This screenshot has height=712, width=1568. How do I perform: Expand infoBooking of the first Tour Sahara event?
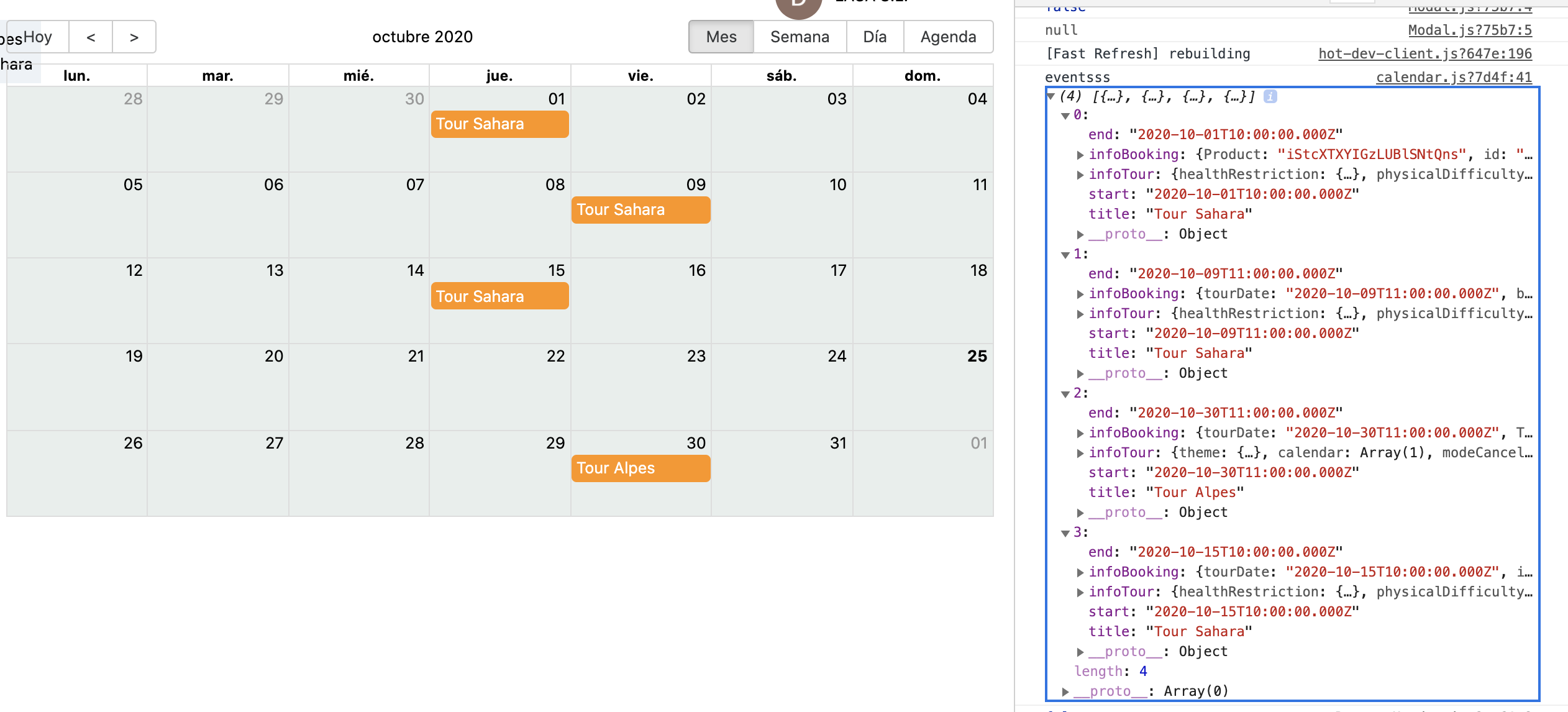[x=1081, y=154]
